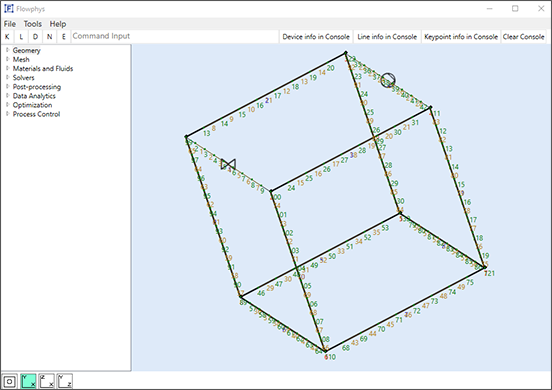Expand the Process Control tree node
Screen dimensions: 552x390
point(7,114)
